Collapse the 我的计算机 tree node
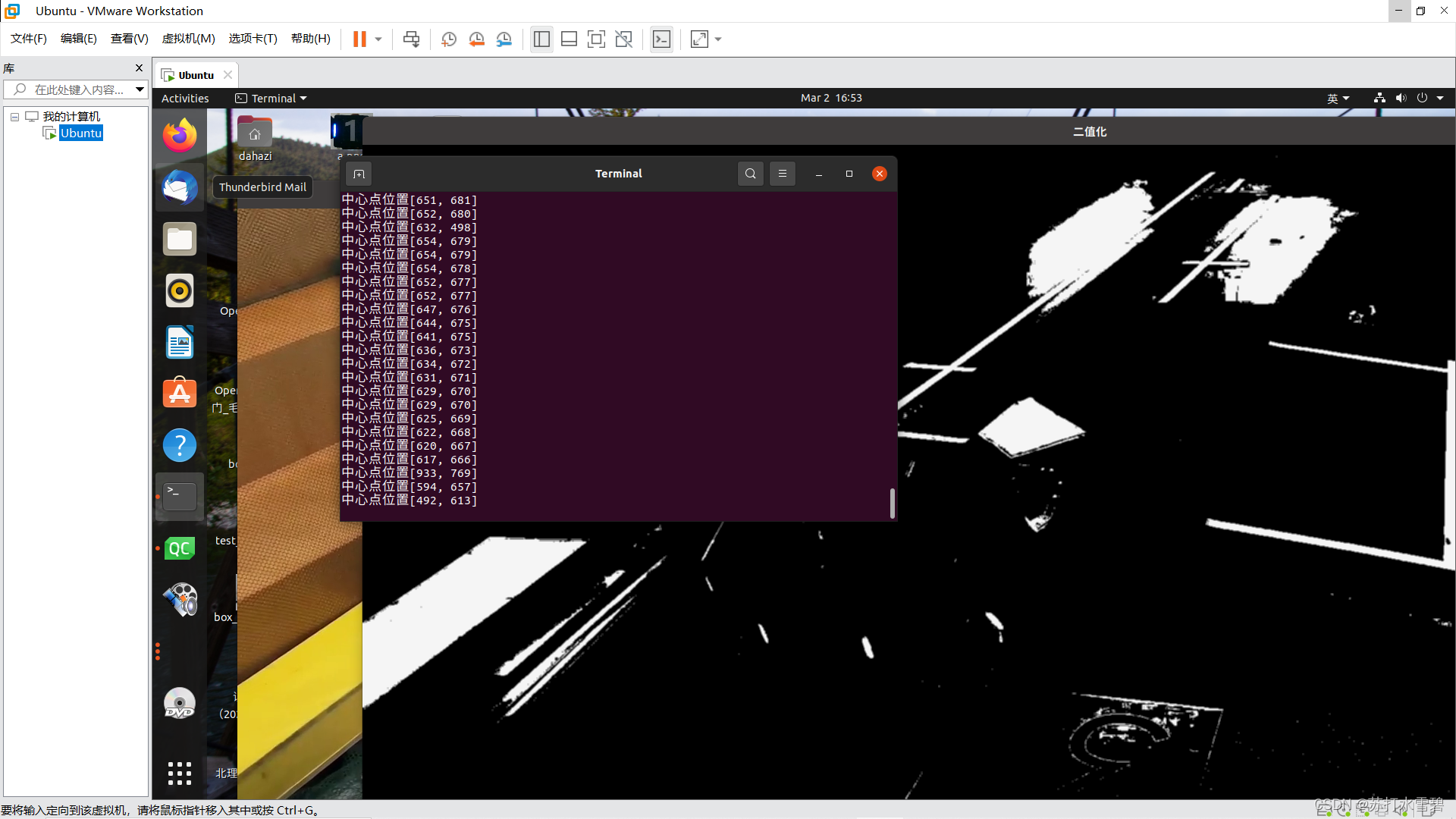The width and height of the screenshot is (1456, 819). click(x=14, y=117)
